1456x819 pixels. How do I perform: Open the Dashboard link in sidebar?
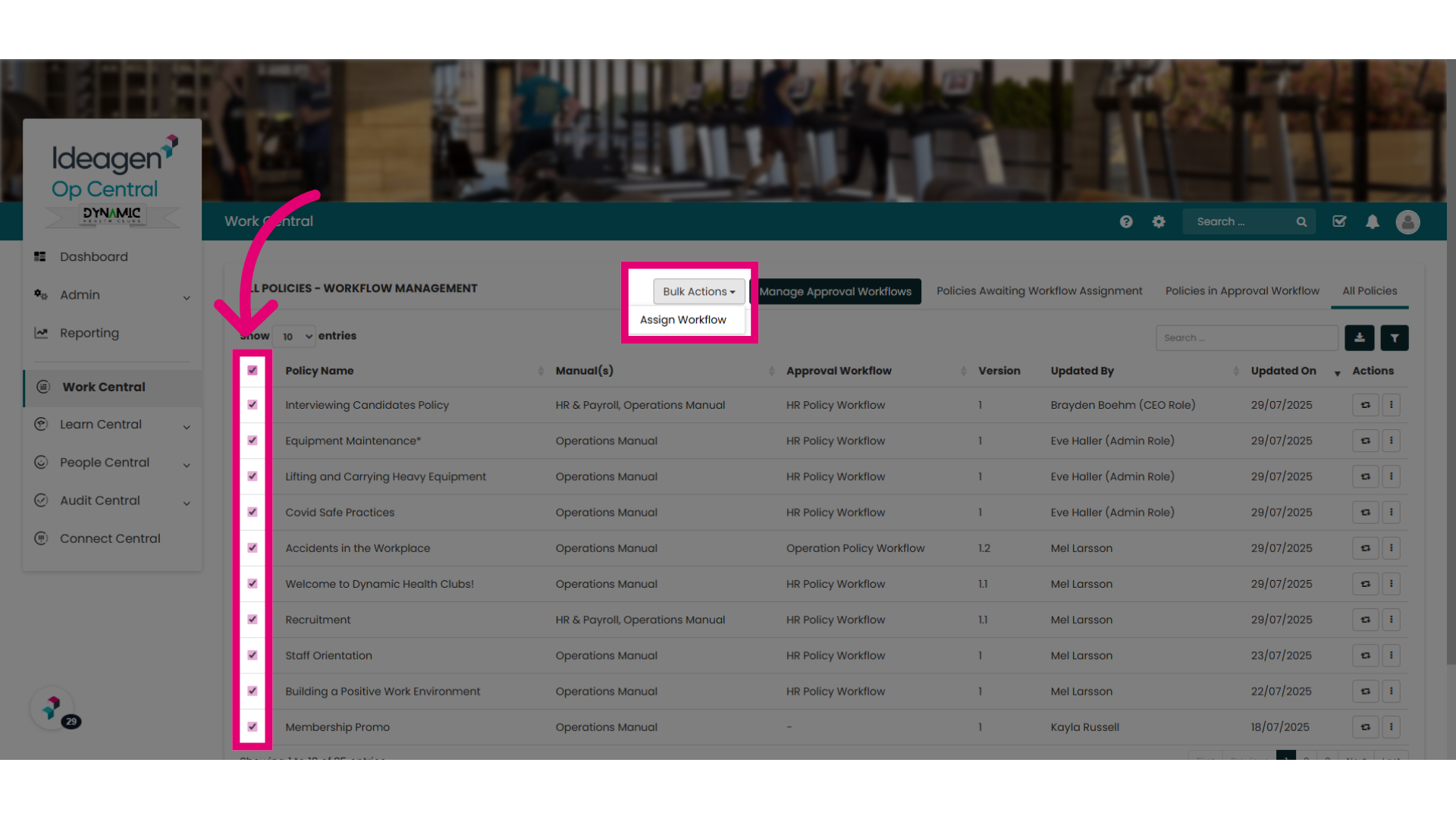(94, 257)
